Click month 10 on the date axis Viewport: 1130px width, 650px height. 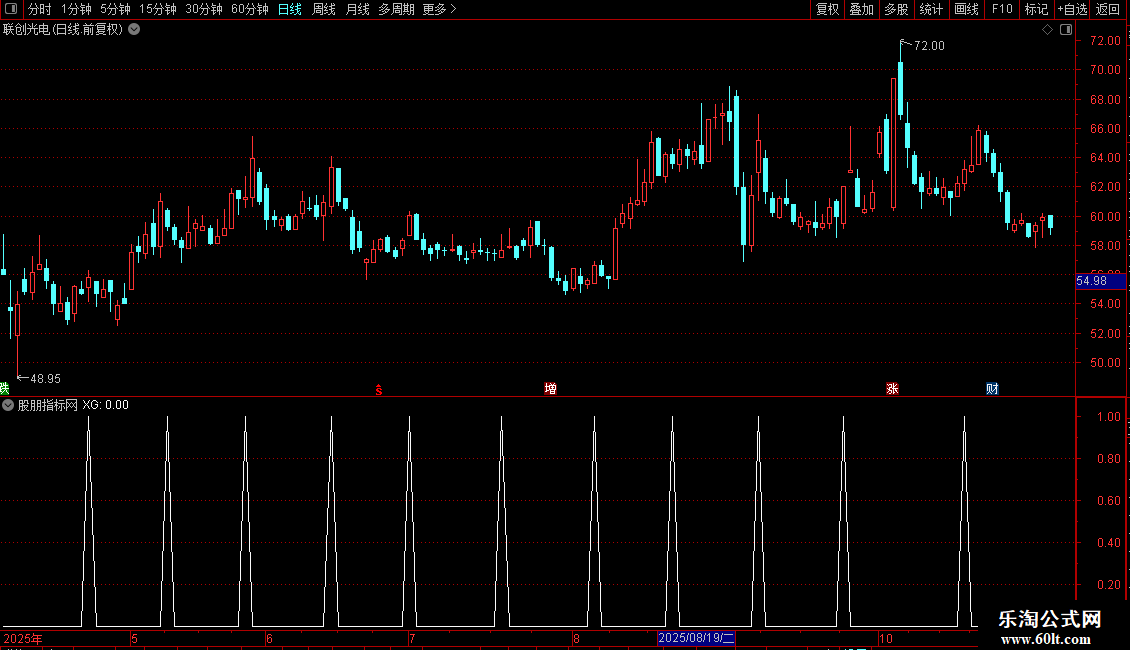886,638
